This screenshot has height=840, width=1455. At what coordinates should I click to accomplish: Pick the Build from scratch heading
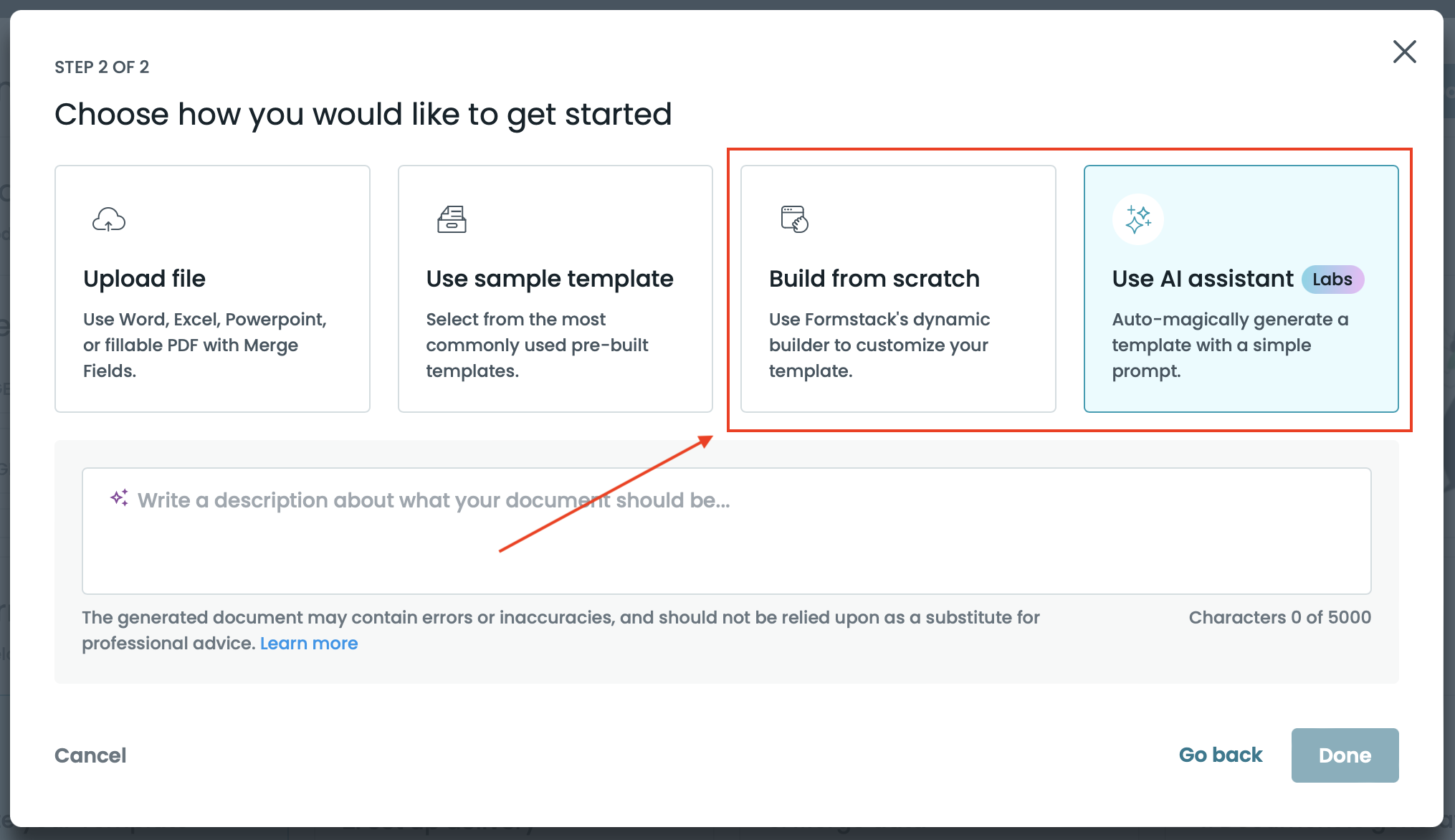[x=874, y=279]
